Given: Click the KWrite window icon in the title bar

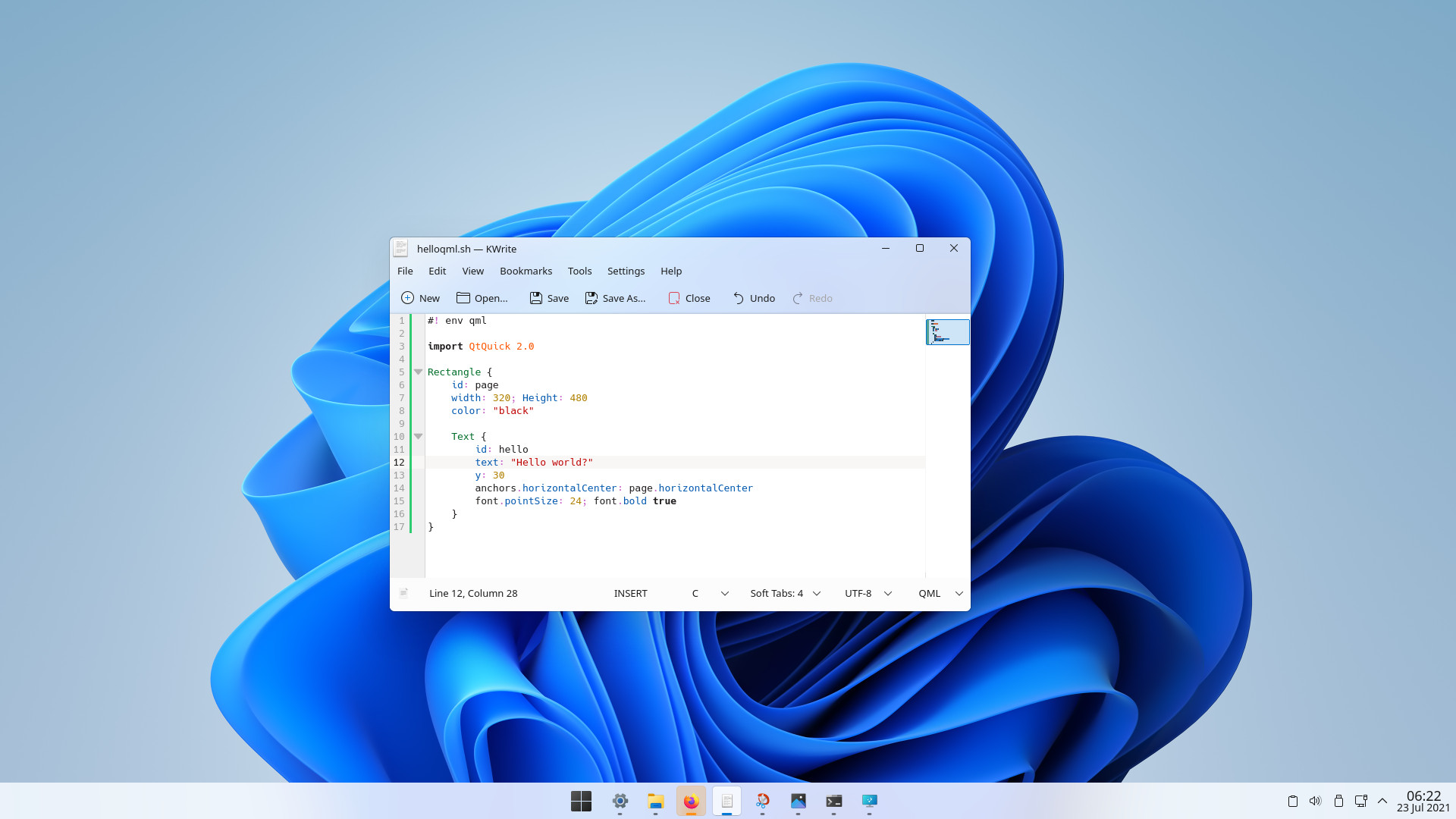Looking at the screenshot, I should pyautogui.click(x=400, y=248).
